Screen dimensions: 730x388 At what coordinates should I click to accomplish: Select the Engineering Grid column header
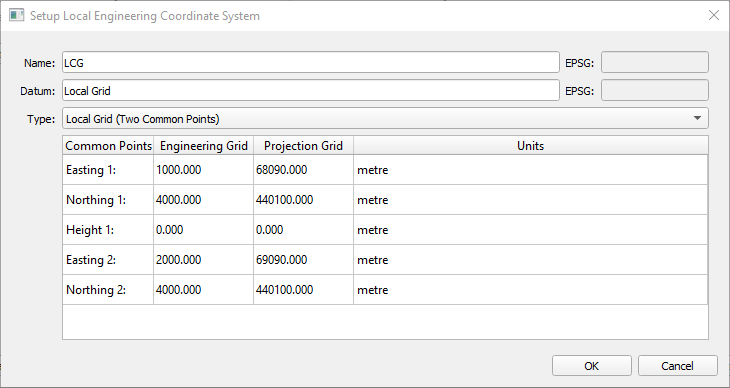(x=203, y=146)
